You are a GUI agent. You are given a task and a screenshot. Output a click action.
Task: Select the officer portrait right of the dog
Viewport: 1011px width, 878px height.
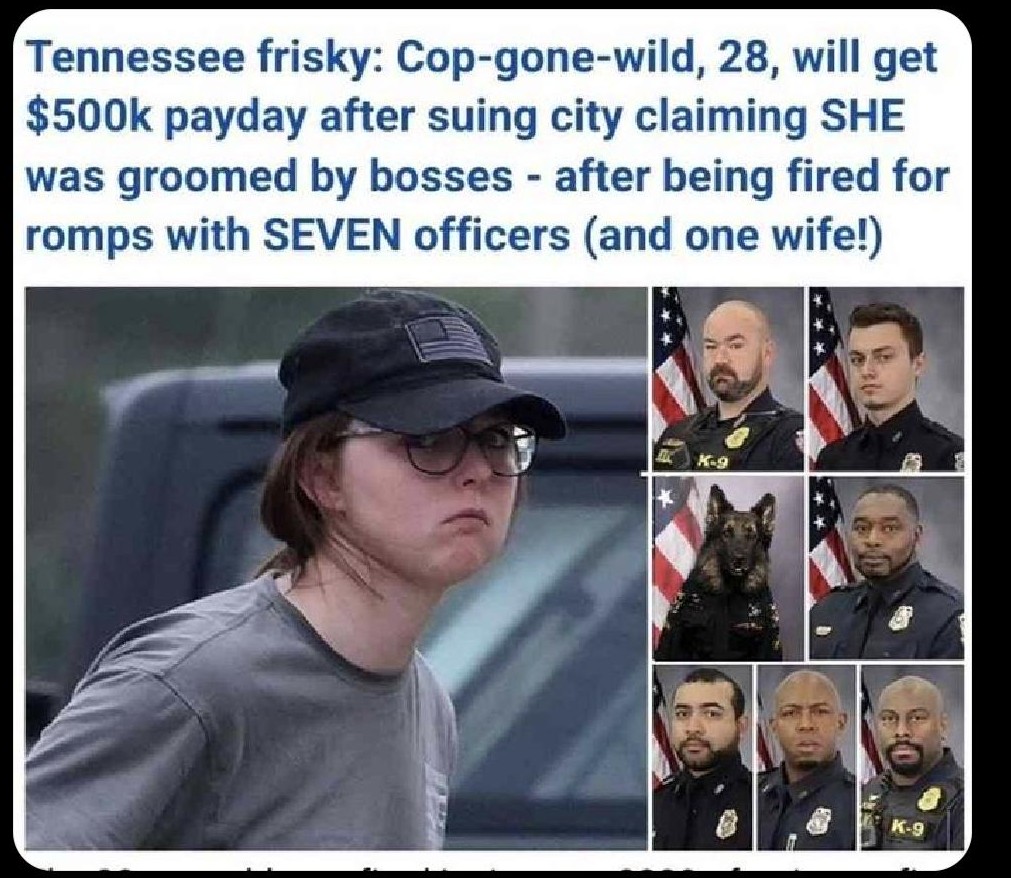pos(887,568)
